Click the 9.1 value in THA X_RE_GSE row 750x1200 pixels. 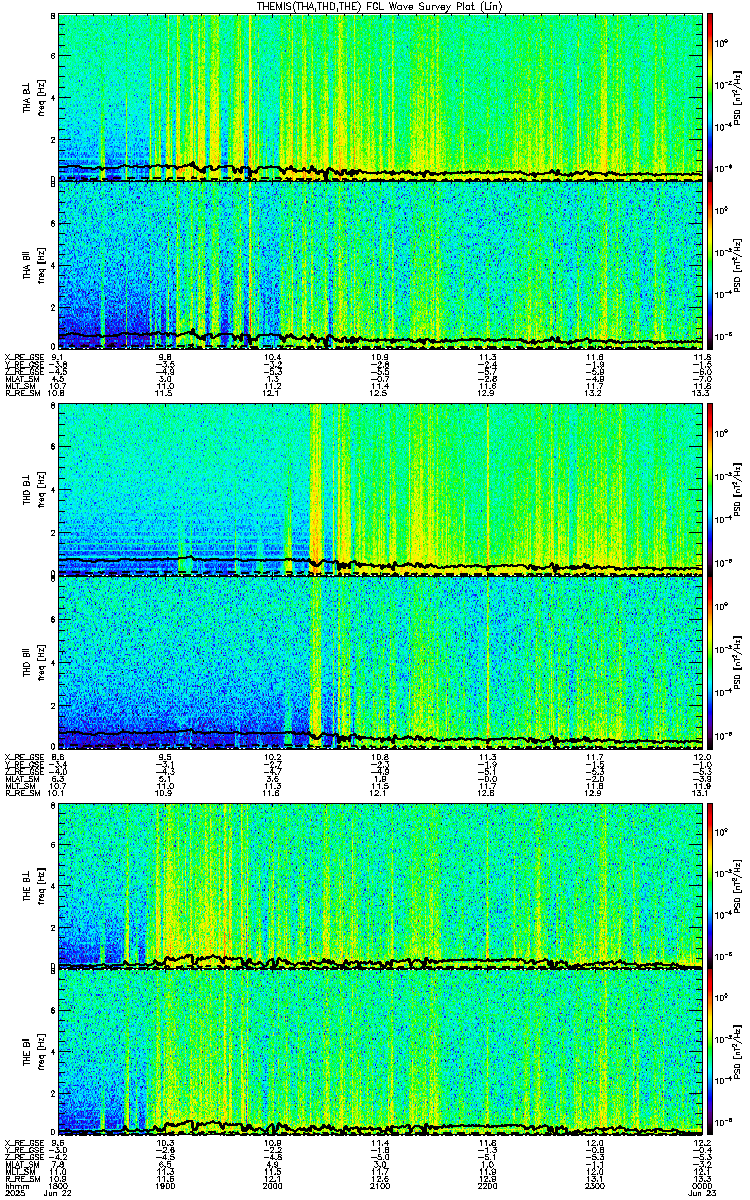click(x=58, y=356)
